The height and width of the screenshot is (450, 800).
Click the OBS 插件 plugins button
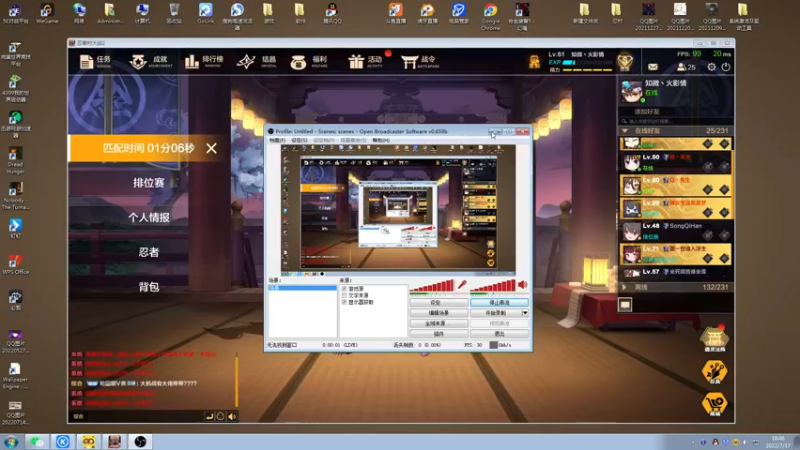pos(438,334)
